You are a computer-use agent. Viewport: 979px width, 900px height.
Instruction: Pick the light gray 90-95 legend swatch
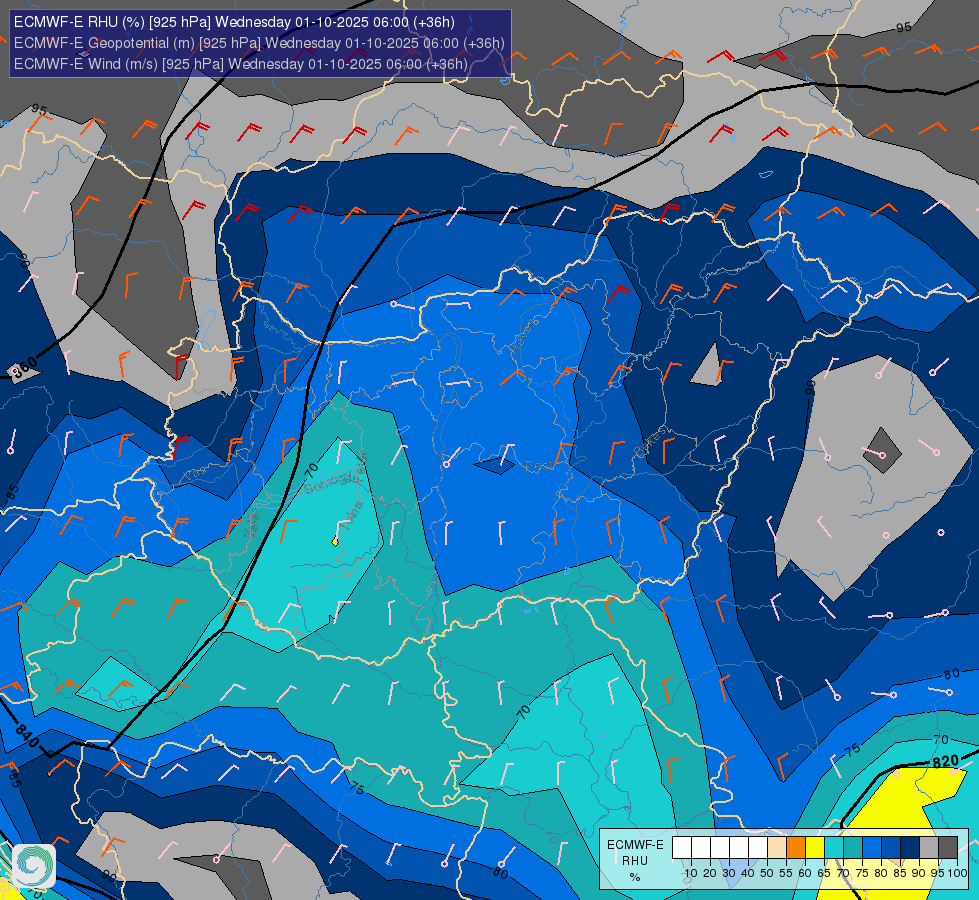929,848
